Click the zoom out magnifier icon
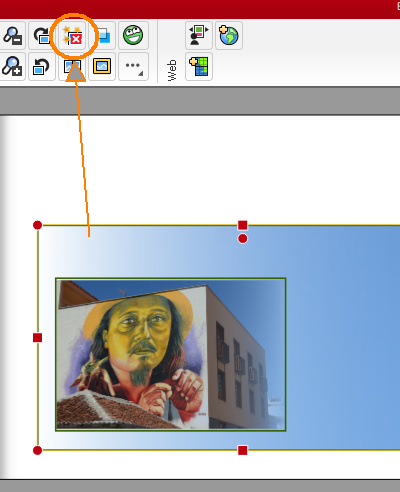 (x=12, y=35)
